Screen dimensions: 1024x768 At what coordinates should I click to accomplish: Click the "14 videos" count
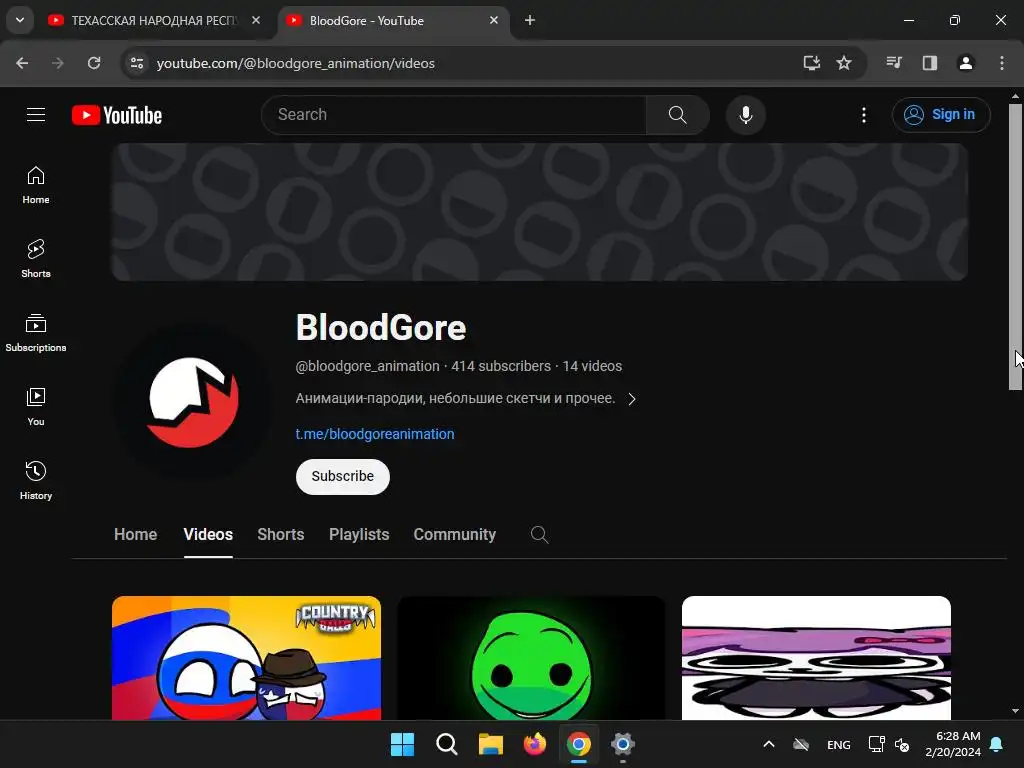(592, 366)
